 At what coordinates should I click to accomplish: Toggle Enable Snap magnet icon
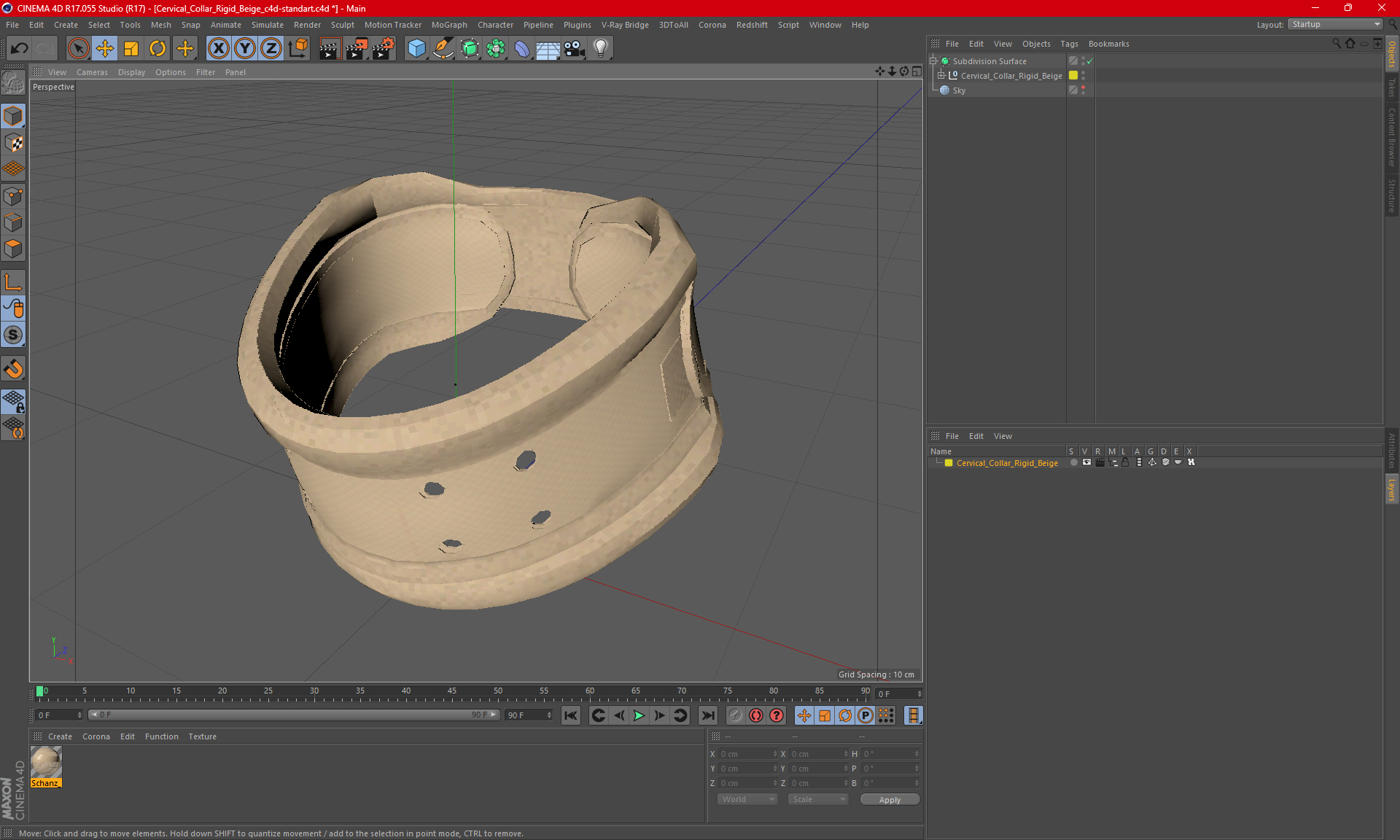pos(13,369)
